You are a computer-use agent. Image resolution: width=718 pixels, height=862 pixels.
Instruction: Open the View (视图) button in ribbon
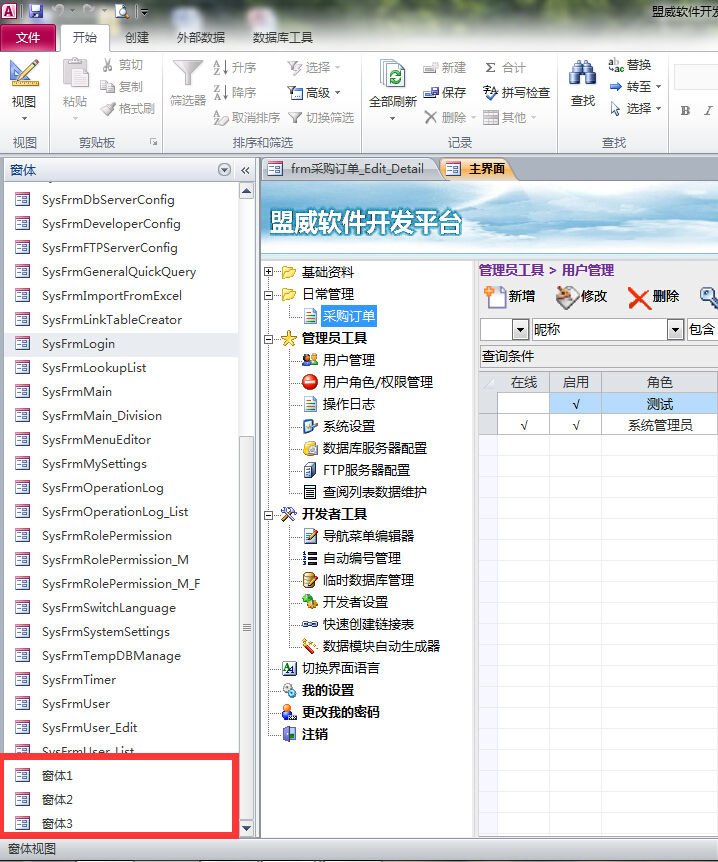(24, 90)
